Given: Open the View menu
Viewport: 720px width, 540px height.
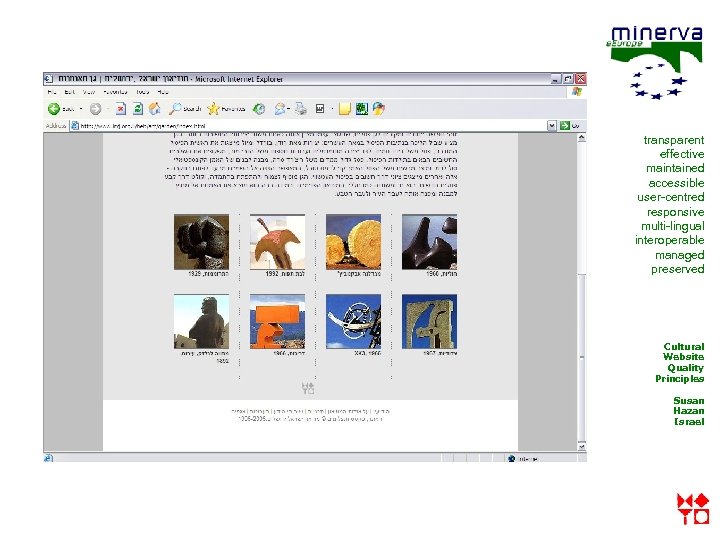Looking at the screenshot, I should (x=89, y=92).
